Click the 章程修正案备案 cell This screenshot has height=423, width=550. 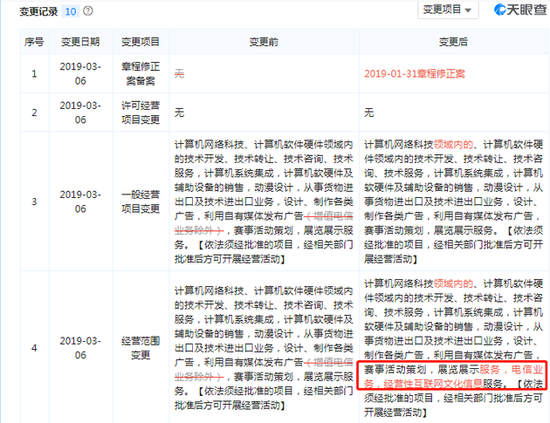[140, 74]
